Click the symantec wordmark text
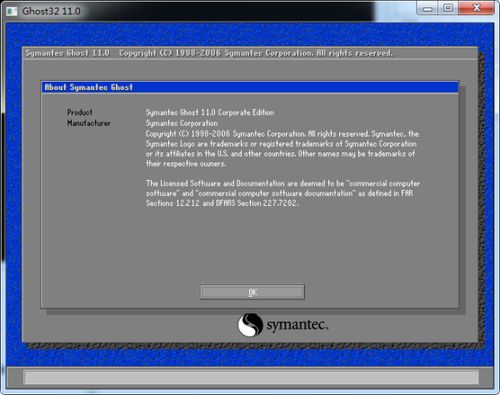The image size is (500, 395). tap(297, 325)
